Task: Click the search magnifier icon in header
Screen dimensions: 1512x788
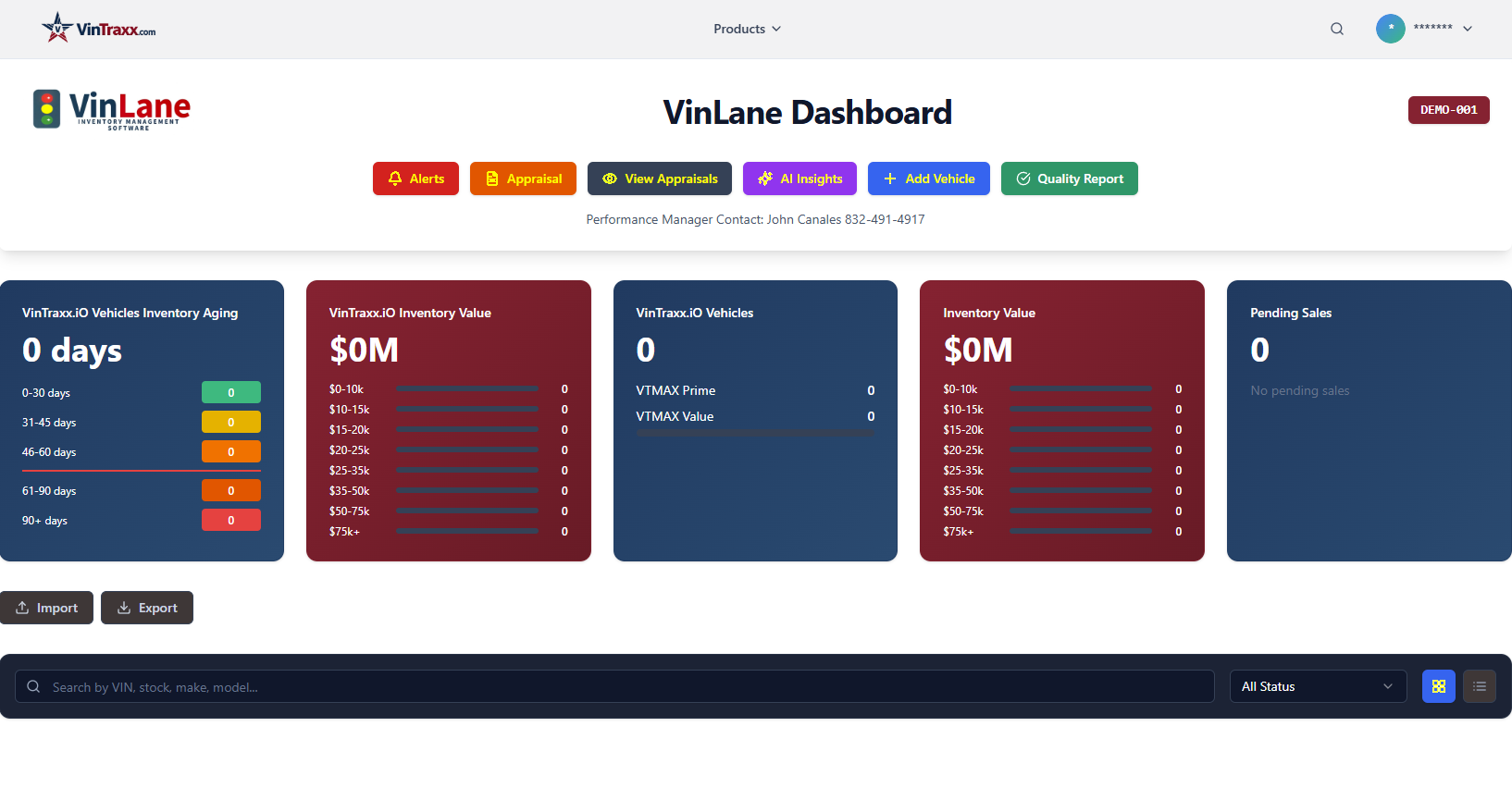Action: (1336, 29)
